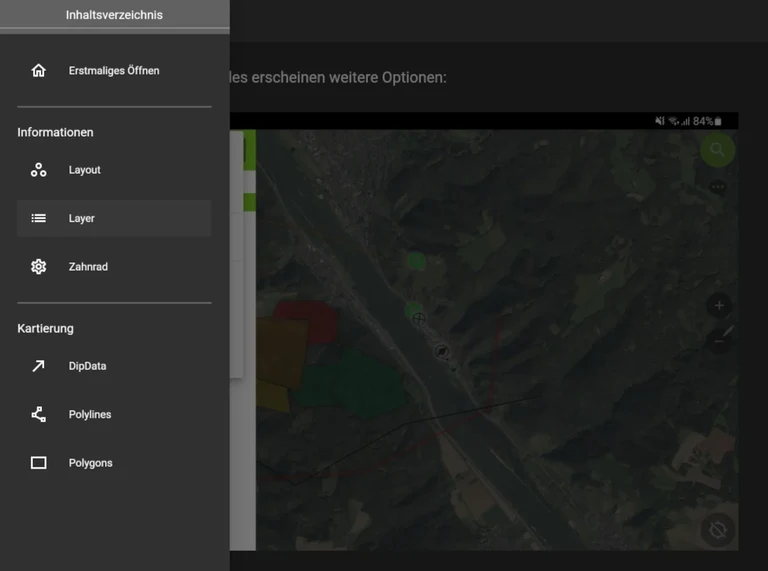Click the compass marker on the map

[442, 352]
